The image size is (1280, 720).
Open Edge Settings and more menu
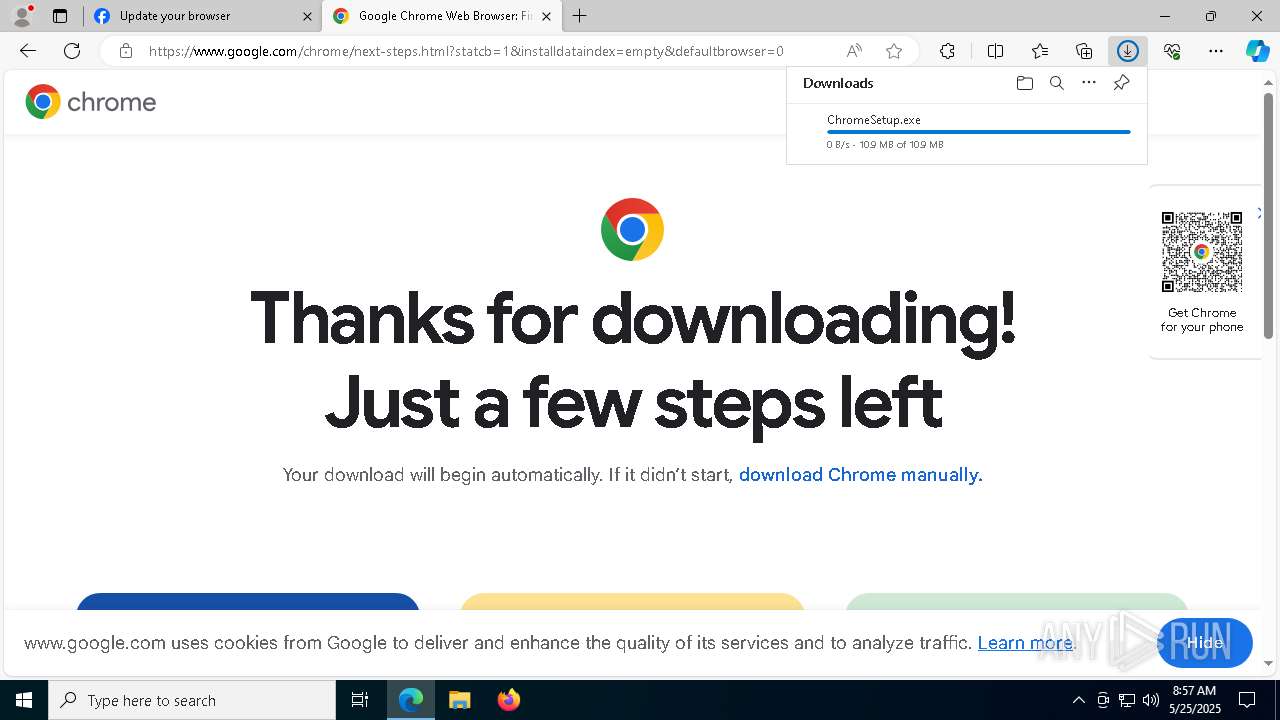(x=1216, y=51)
